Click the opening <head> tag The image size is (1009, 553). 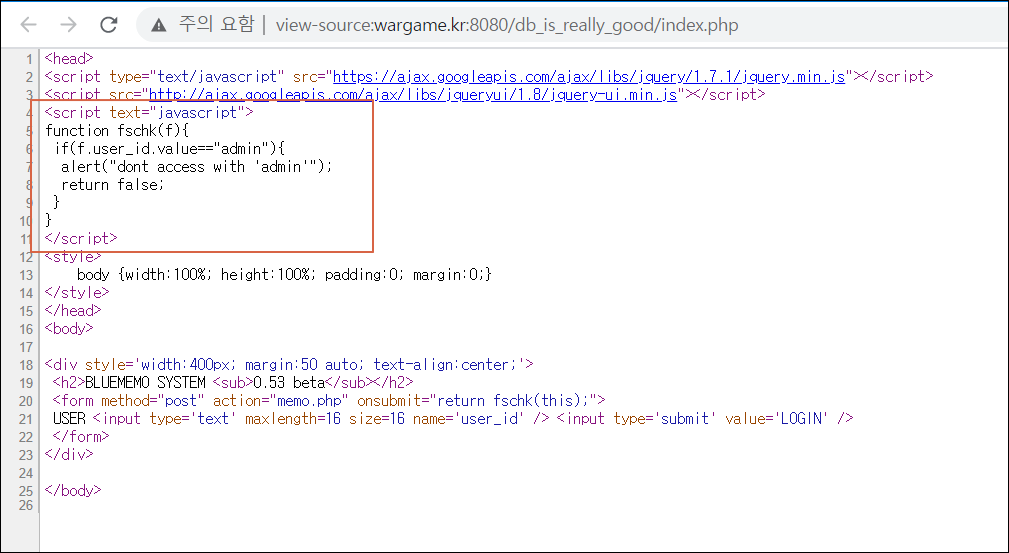point(69,59)
